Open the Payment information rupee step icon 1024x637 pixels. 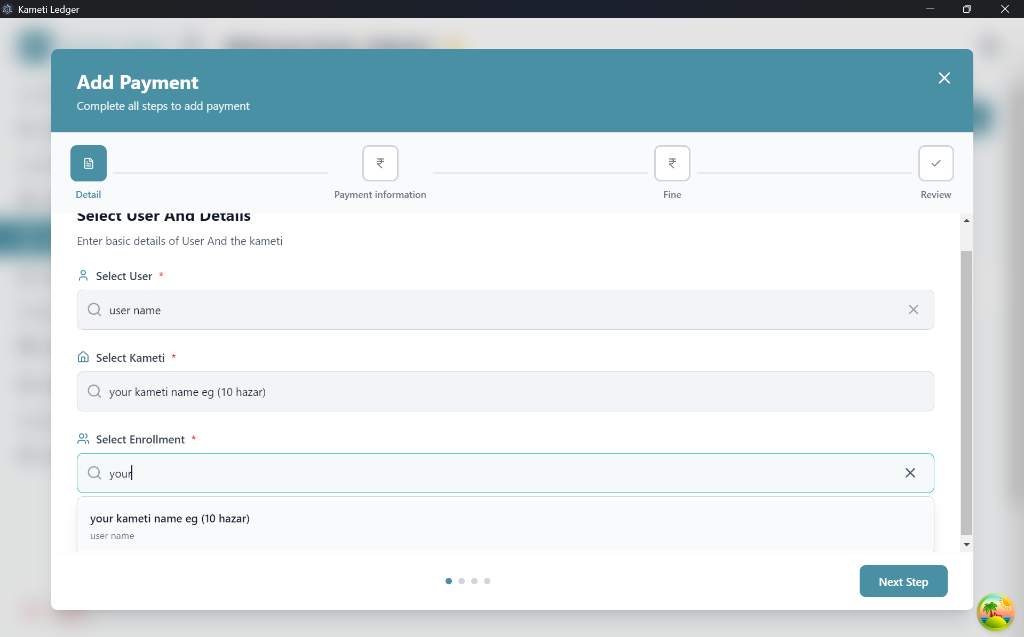(380, 163)
